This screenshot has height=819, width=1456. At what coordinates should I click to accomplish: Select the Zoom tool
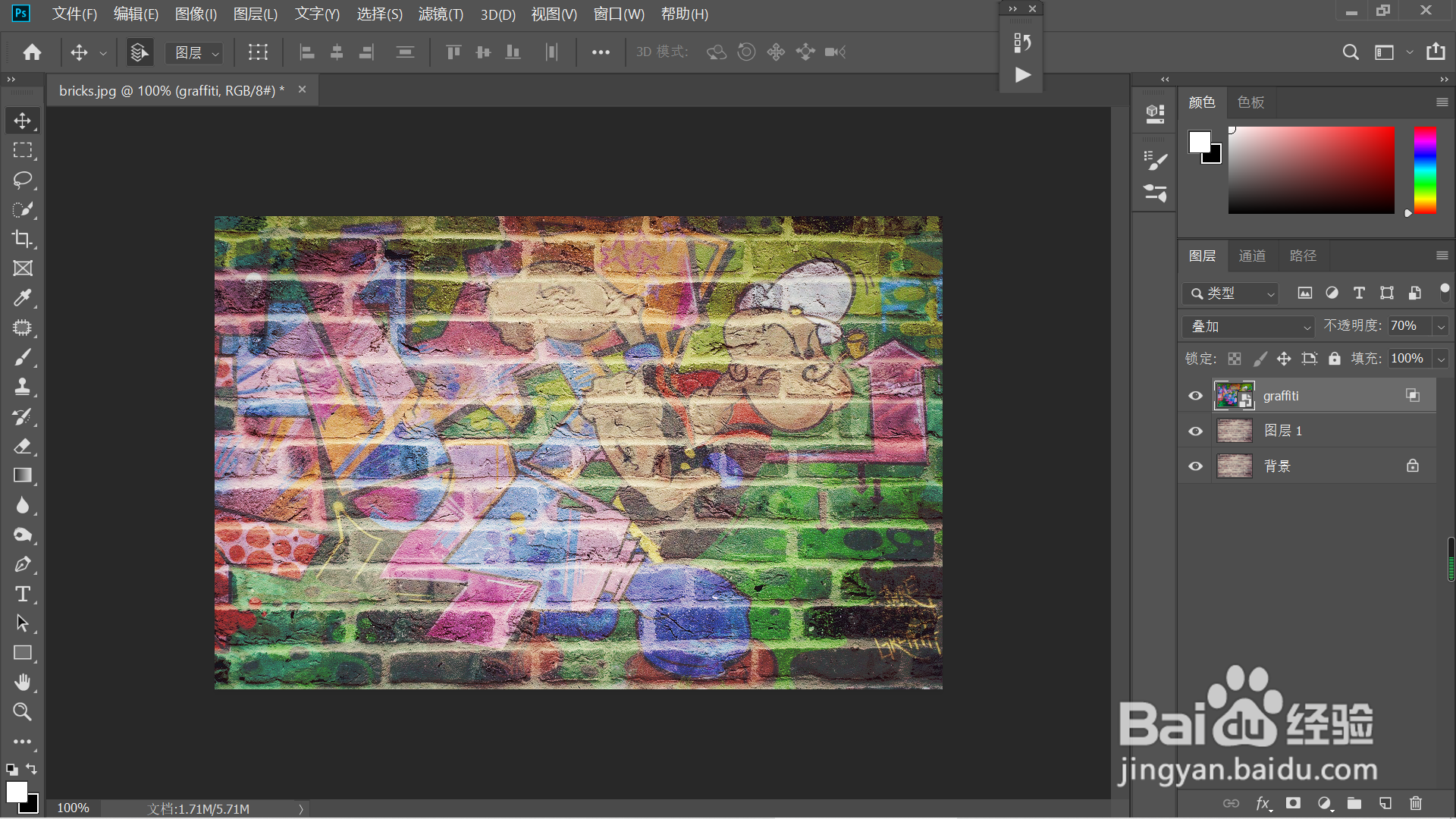tap(23, 712)
